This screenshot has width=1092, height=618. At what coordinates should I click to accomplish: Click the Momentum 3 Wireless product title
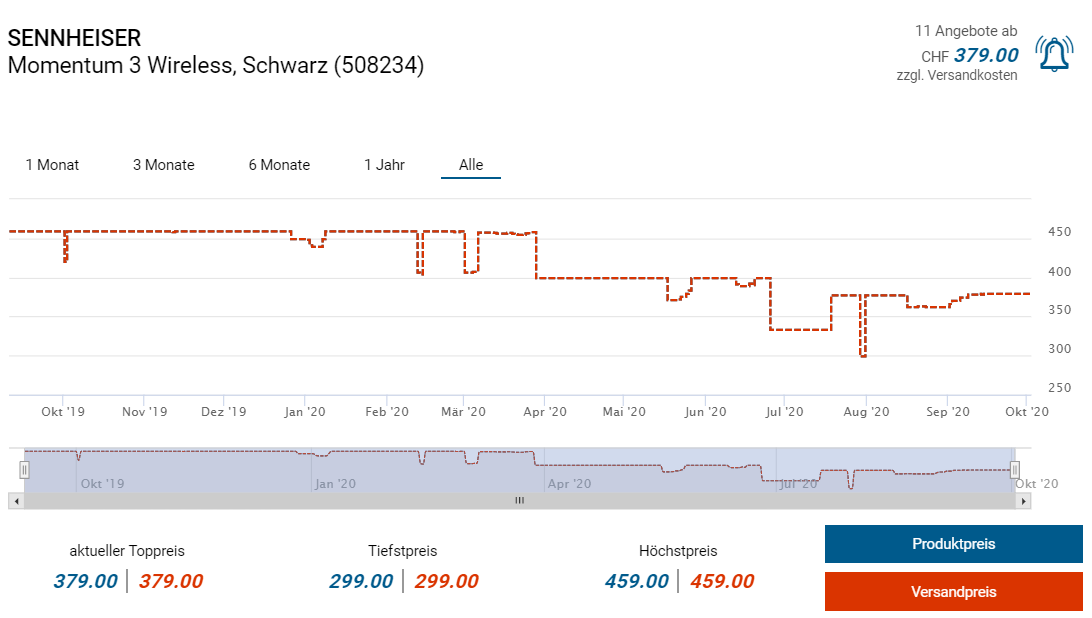pos(216,65)
